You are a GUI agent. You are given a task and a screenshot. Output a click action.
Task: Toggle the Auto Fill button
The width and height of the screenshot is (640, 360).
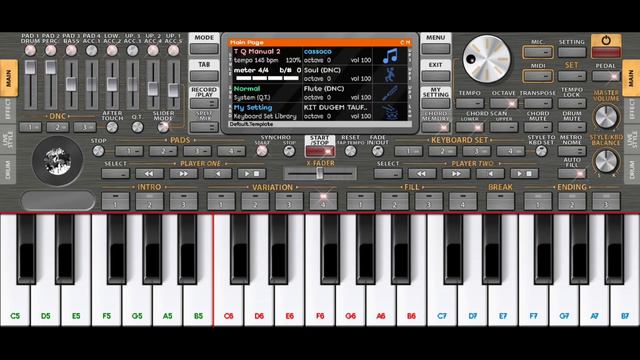click(x=572, y=173)
